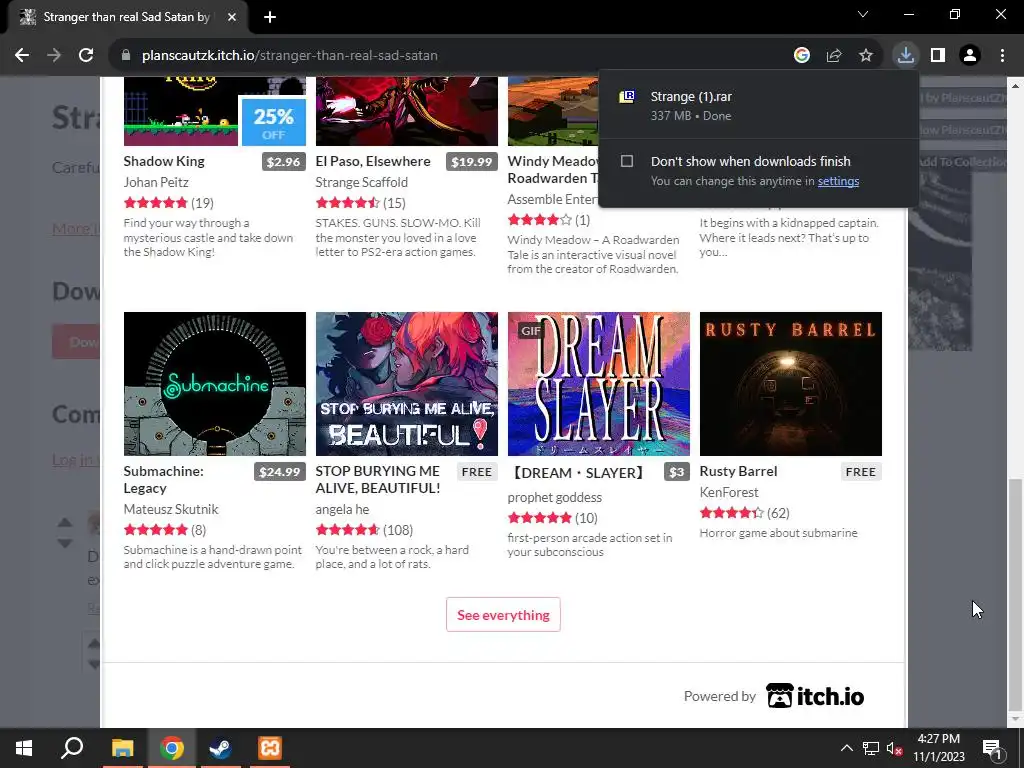The width and height of the screenshot is (1024, 768).
Task: Open File Explorer from the taskbar
Action: (123, 748)
